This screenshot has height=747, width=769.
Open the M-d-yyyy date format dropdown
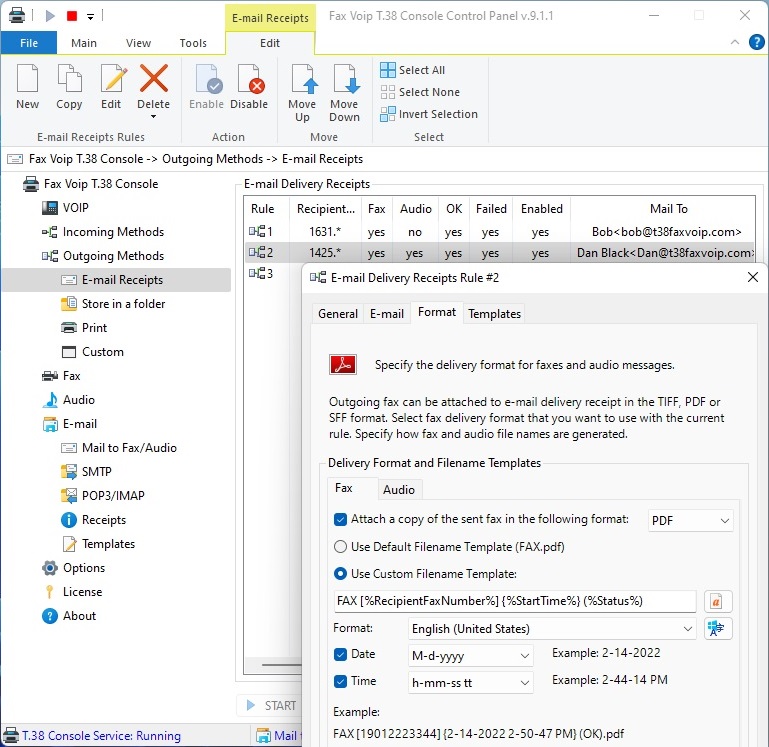470,656
